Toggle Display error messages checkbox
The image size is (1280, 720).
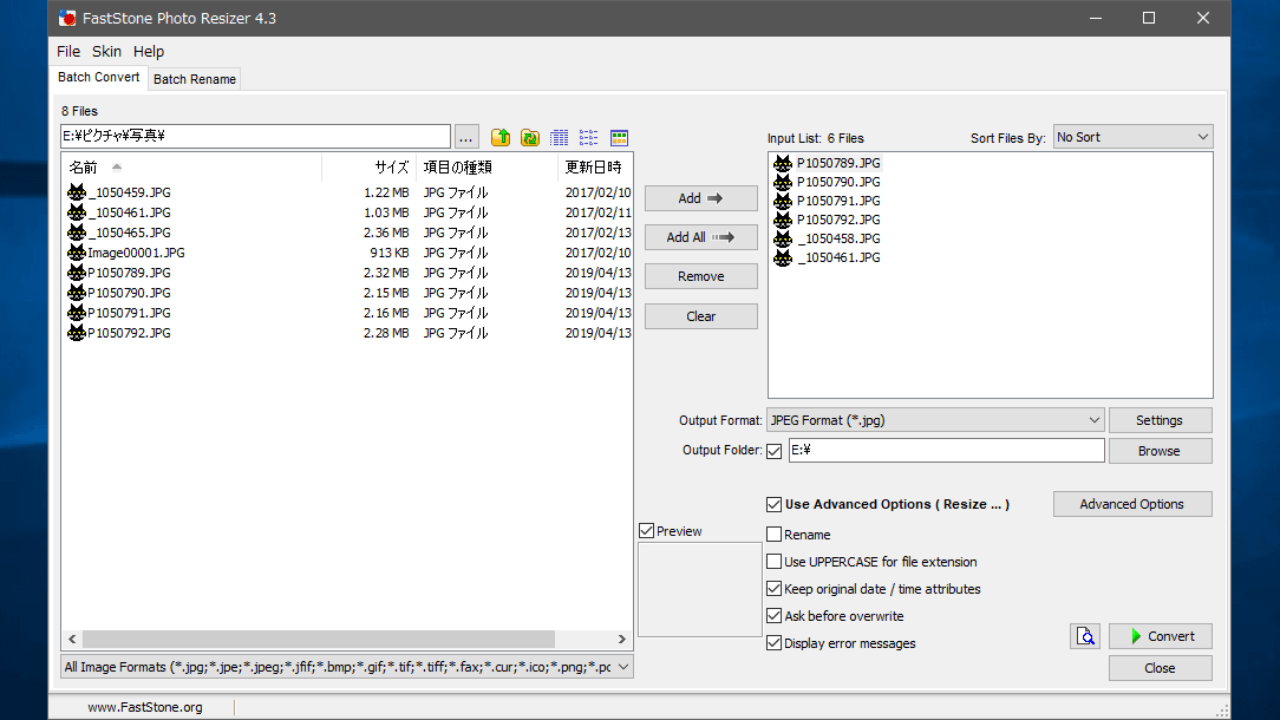774,643
